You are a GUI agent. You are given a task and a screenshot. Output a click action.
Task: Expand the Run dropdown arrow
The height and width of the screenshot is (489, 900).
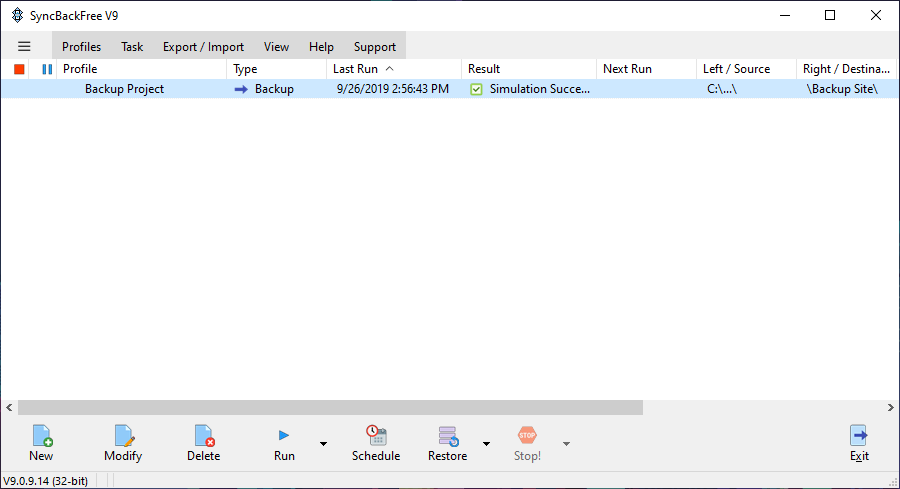323,444
